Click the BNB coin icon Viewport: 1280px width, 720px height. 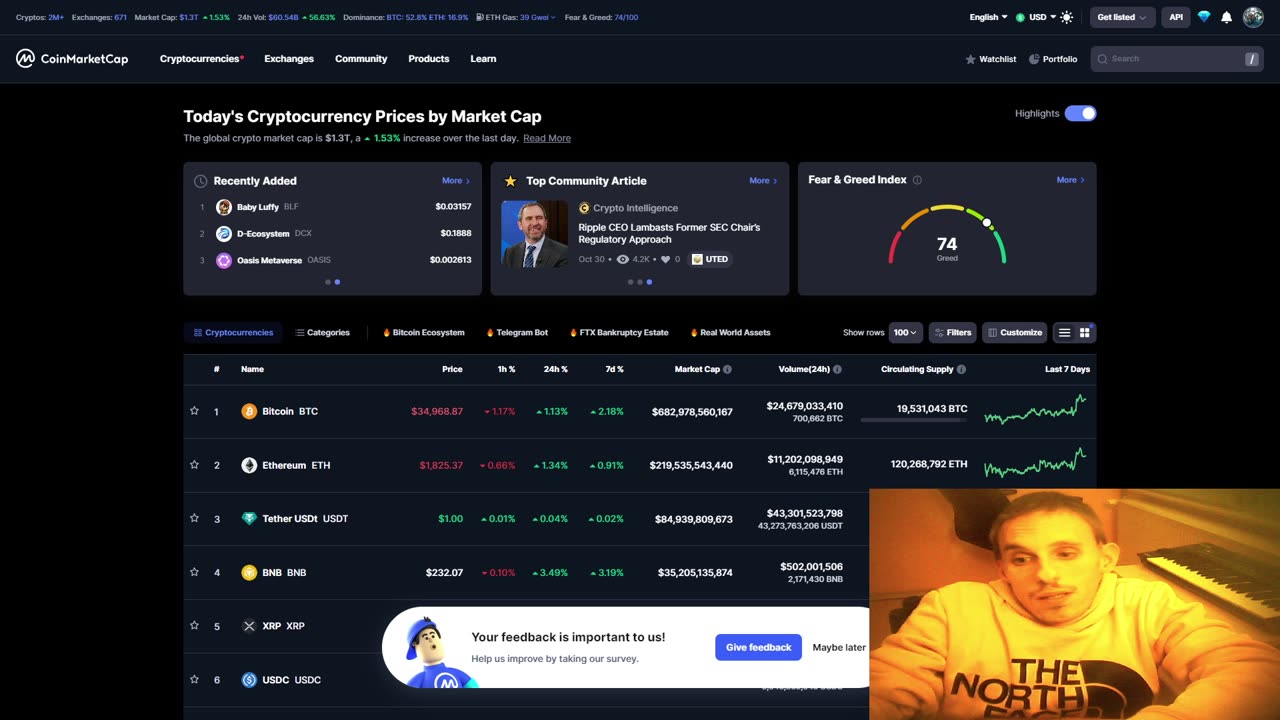pyautogui.click(x=249, y=573)
